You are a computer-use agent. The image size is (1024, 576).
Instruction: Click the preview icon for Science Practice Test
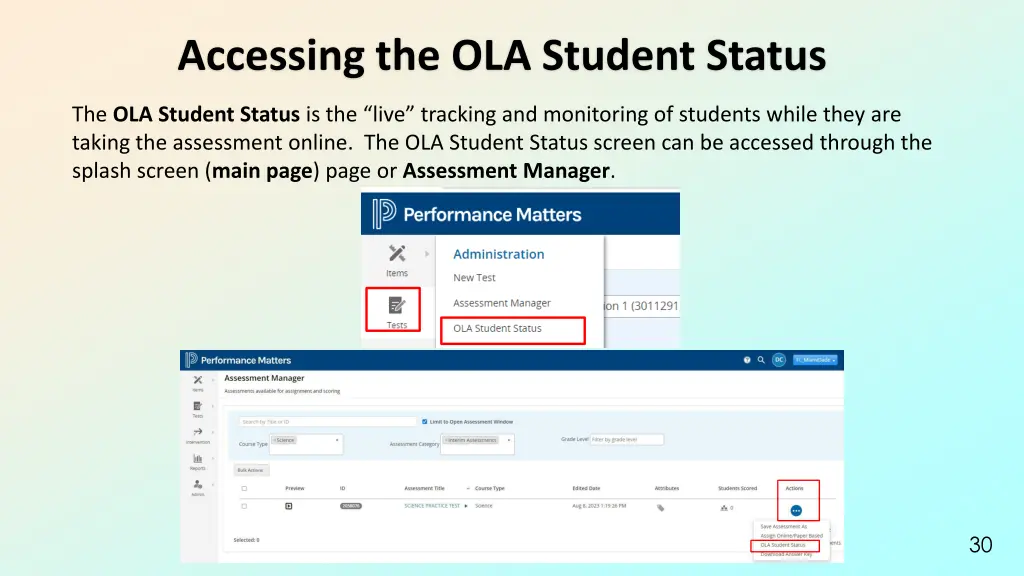[x=289, y=506]
